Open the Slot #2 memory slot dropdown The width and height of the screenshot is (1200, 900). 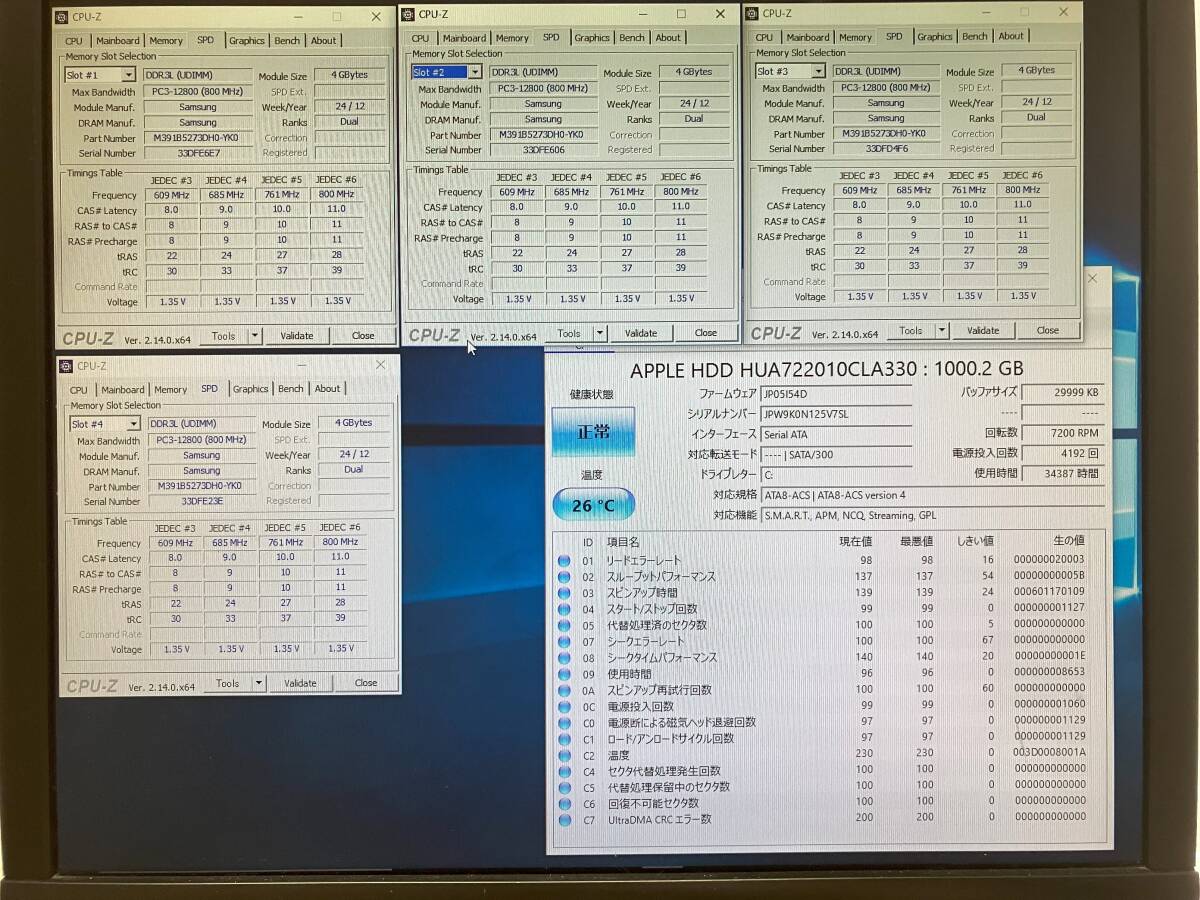(x=474, y=72)
